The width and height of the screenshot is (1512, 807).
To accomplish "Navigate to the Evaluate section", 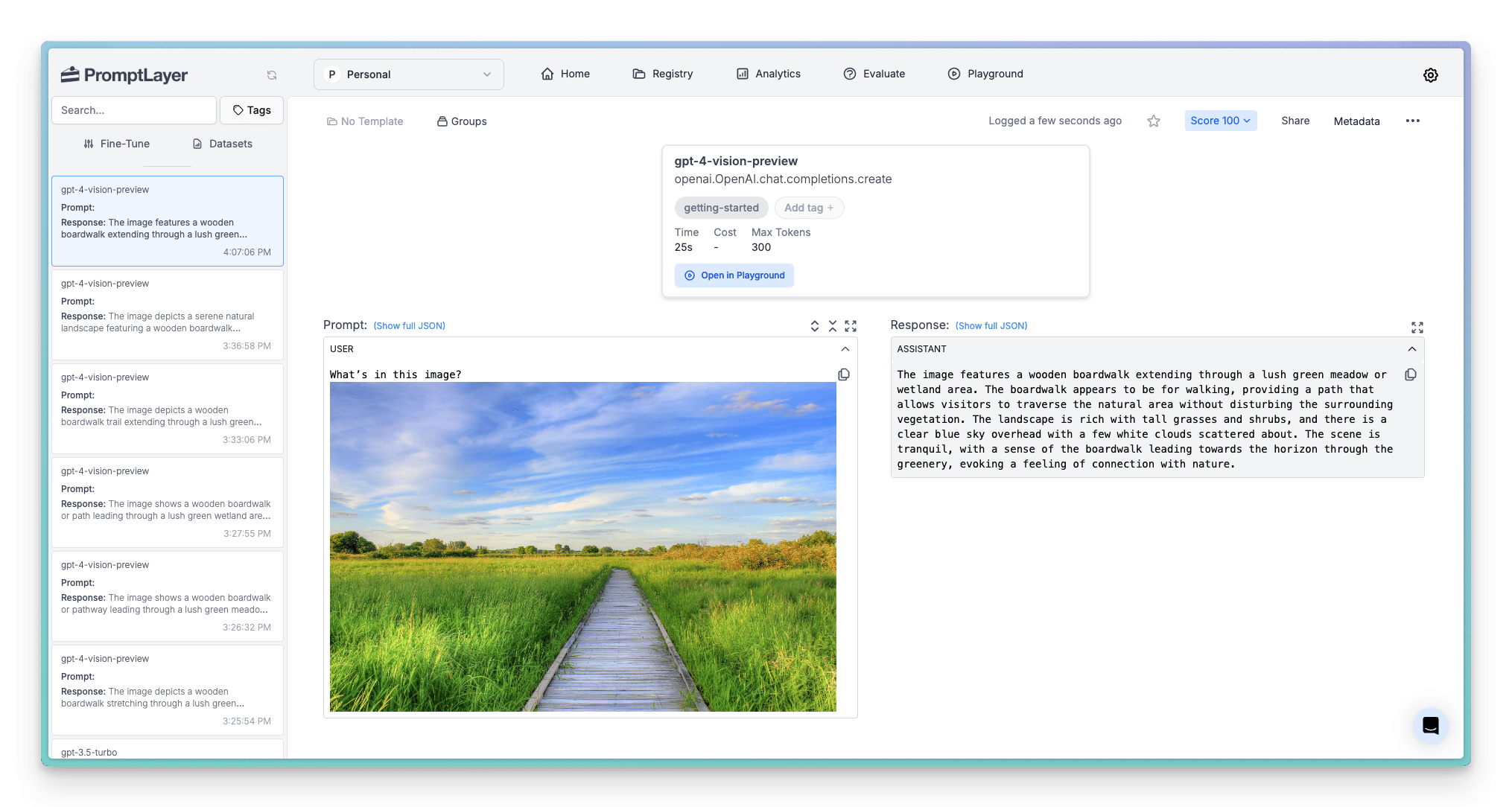I will (x=874, y=74).
